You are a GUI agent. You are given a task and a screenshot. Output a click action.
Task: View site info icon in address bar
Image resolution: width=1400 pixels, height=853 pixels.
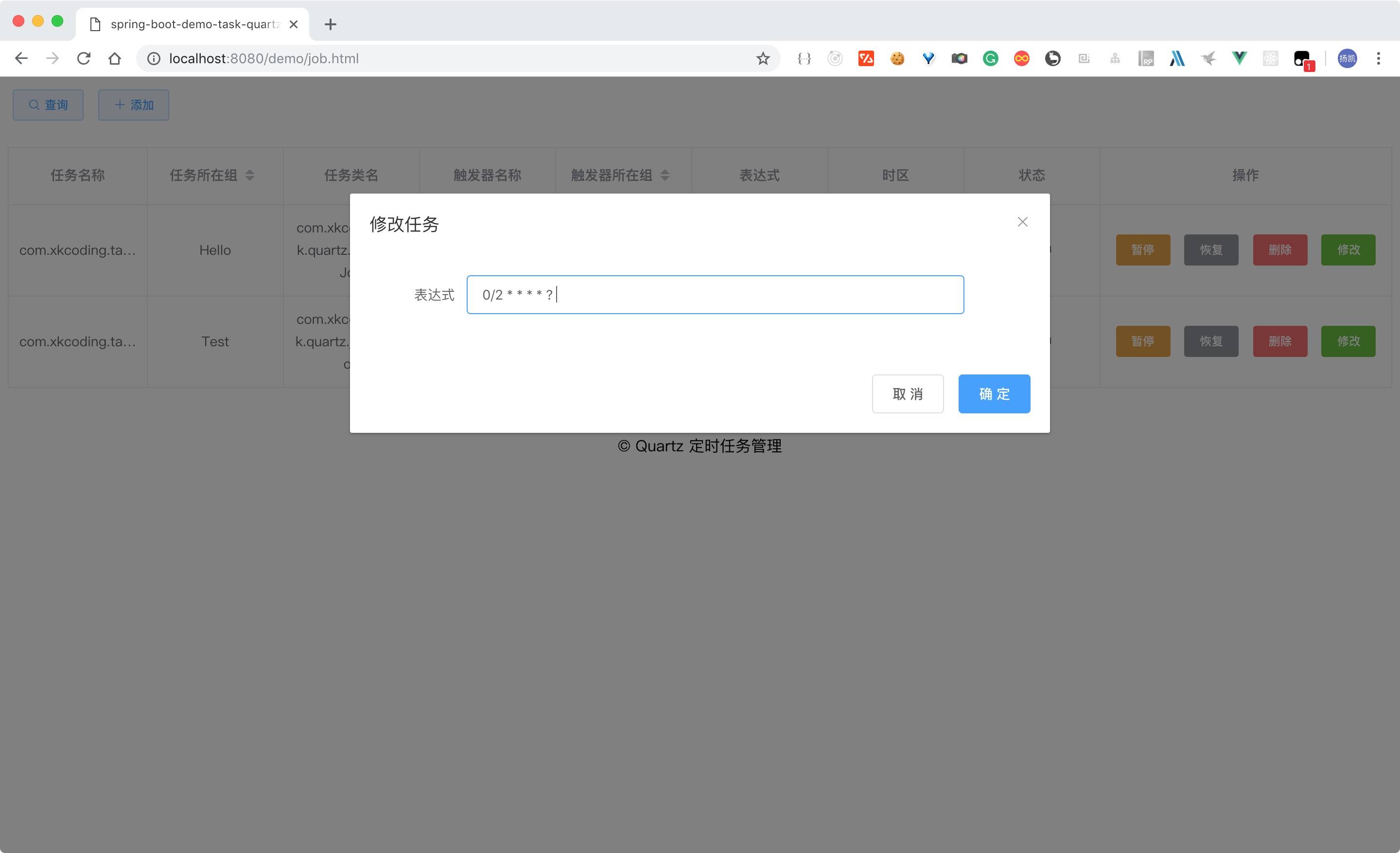click(154, 58)
